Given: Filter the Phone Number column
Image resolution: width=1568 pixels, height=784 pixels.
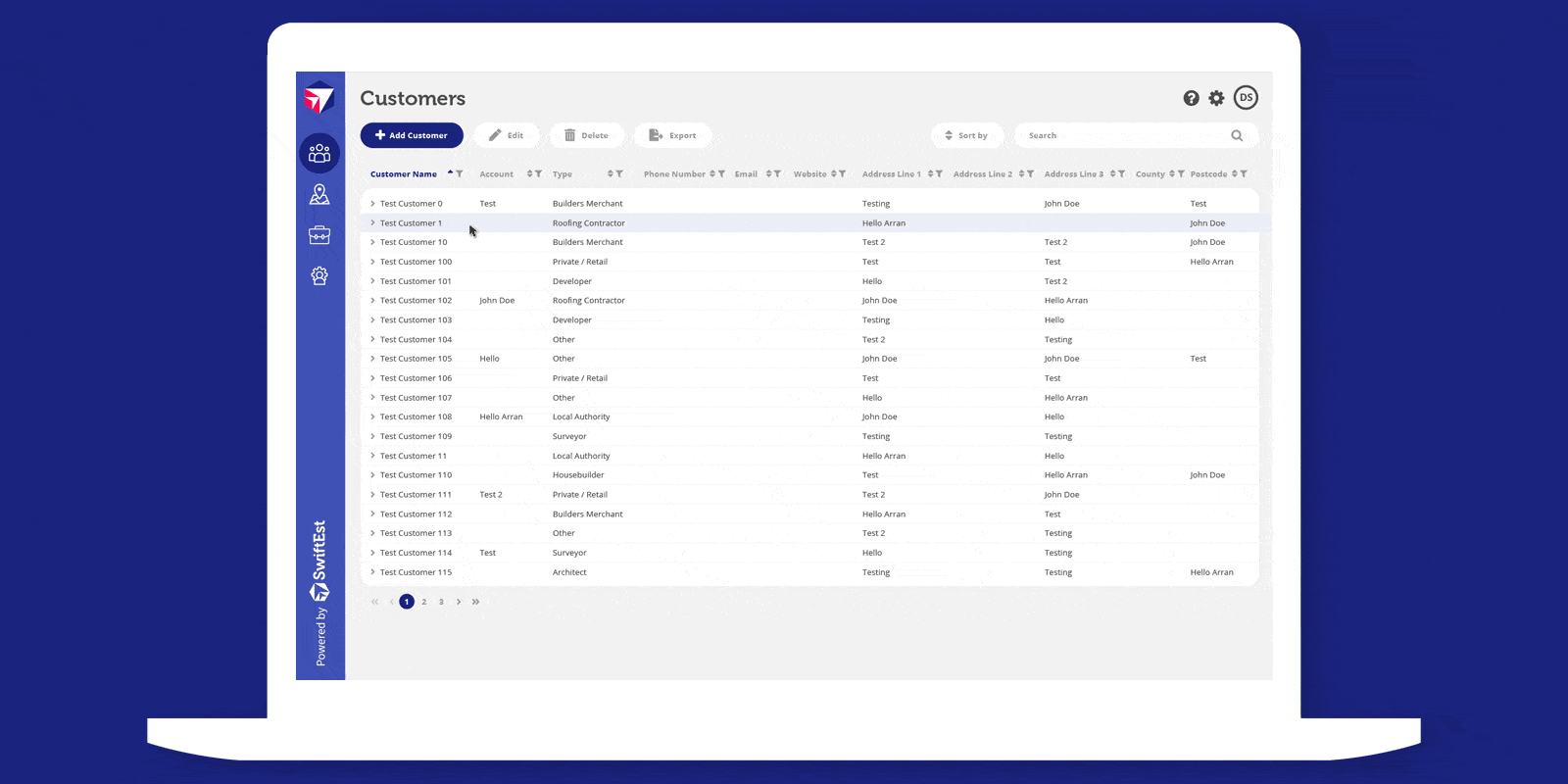Looking at the screenshot, I should tap(721, 173).
